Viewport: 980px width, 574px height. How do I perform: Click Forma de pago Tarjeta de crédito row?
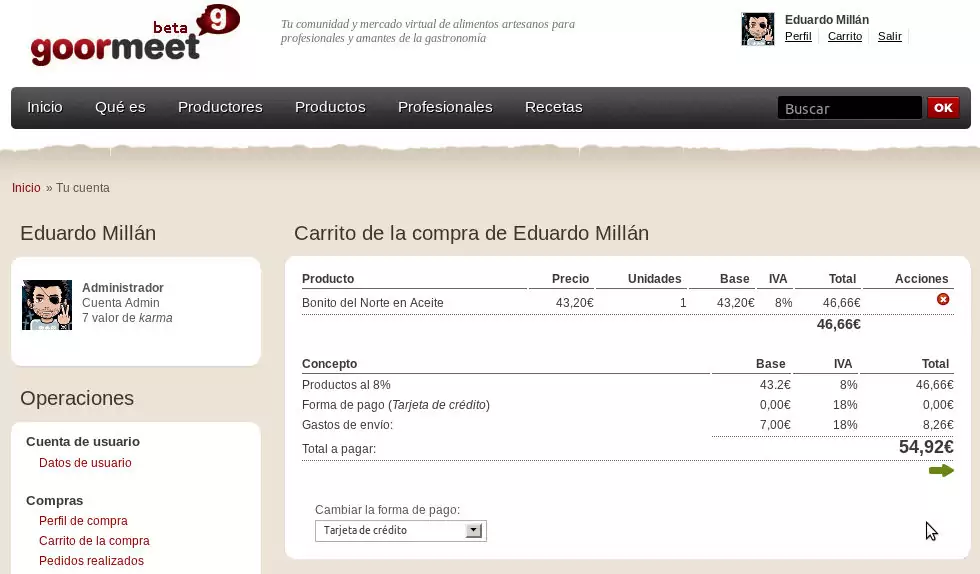[x=396, y=405]
